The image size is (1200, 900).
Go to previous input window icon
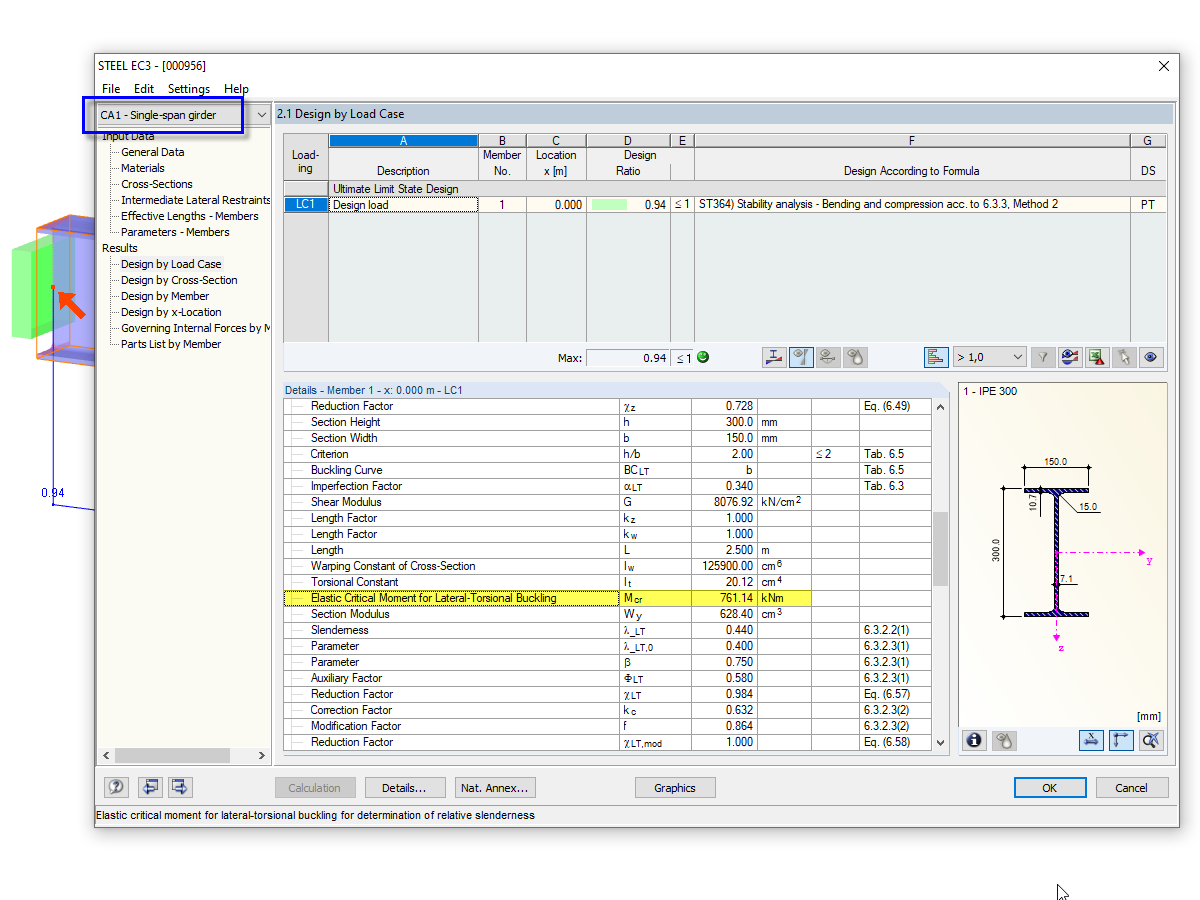[149, 787]
